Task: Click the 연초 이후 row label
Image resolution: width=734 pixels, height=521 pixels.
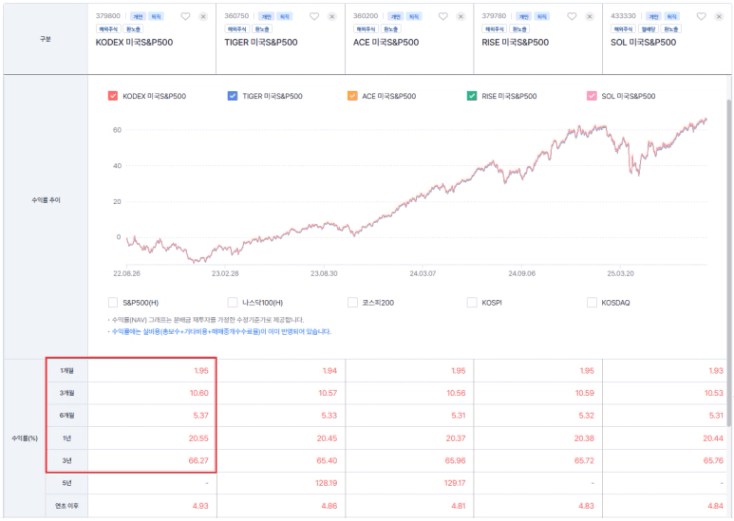Action: click(x=67, y=506)
